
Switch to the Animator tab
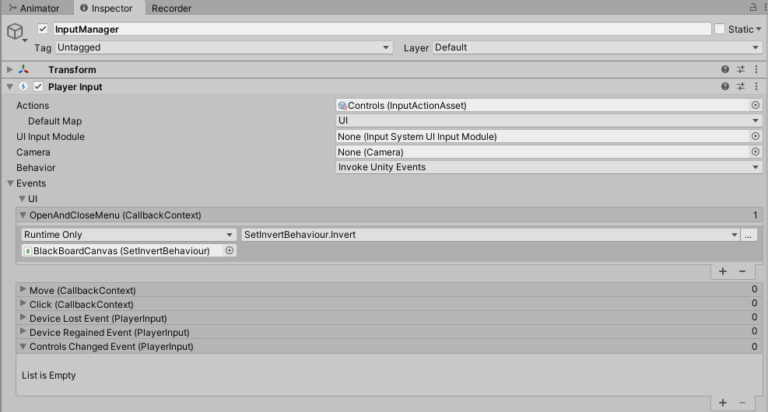point(34,8)
